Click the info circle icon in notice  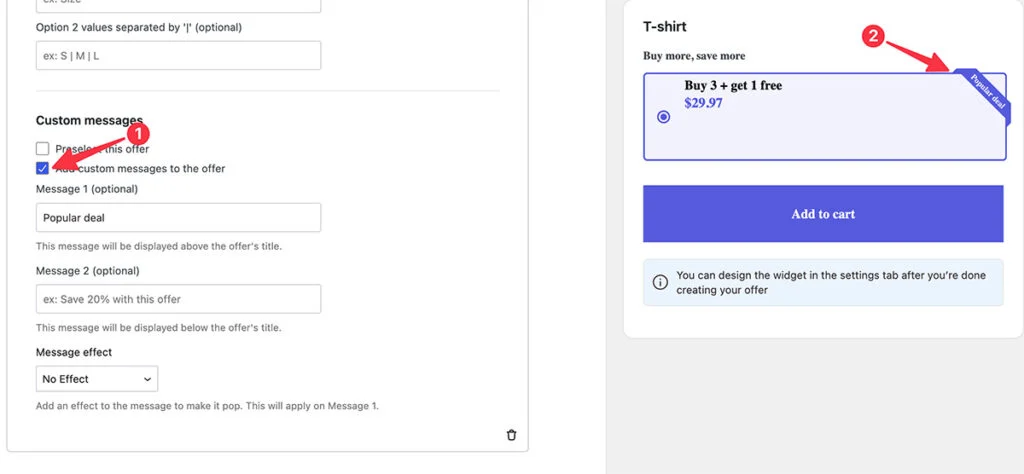point(660,282)
